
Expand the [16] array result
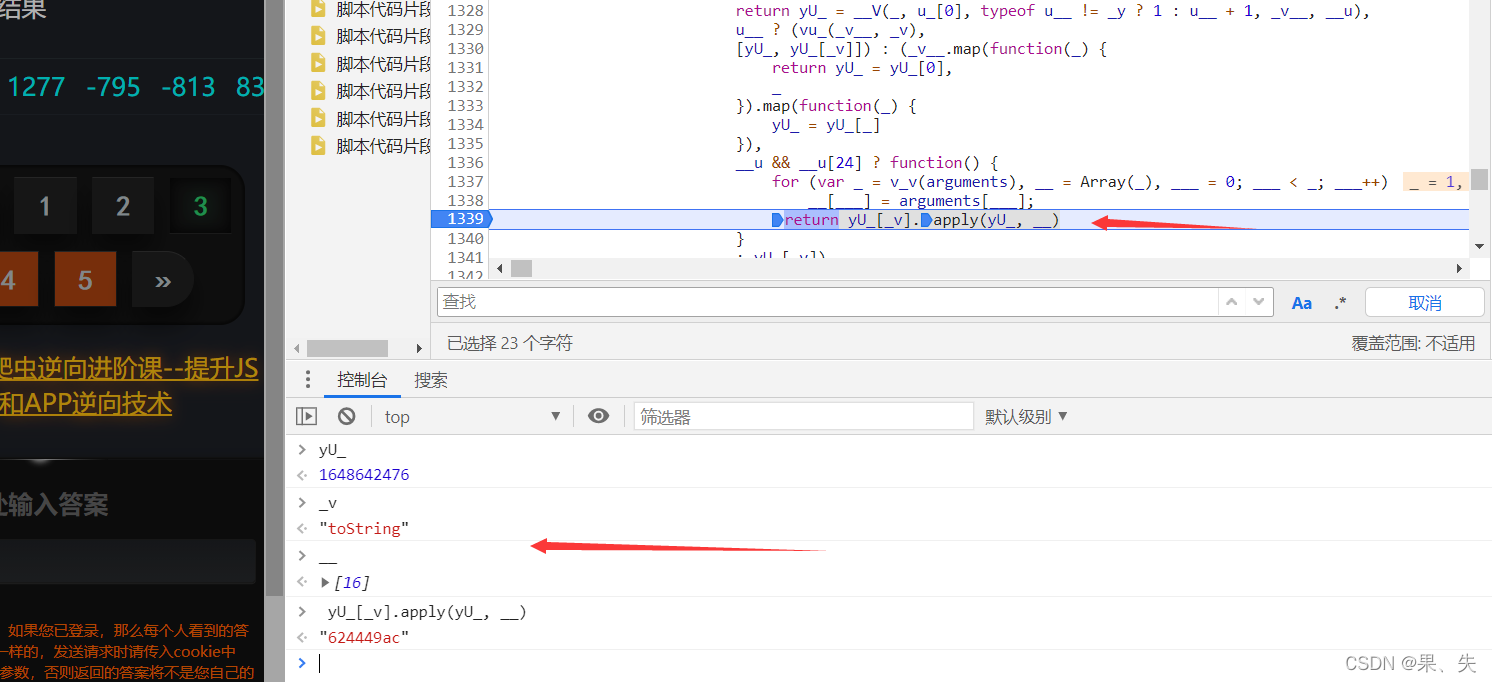(x=325, y=582)
